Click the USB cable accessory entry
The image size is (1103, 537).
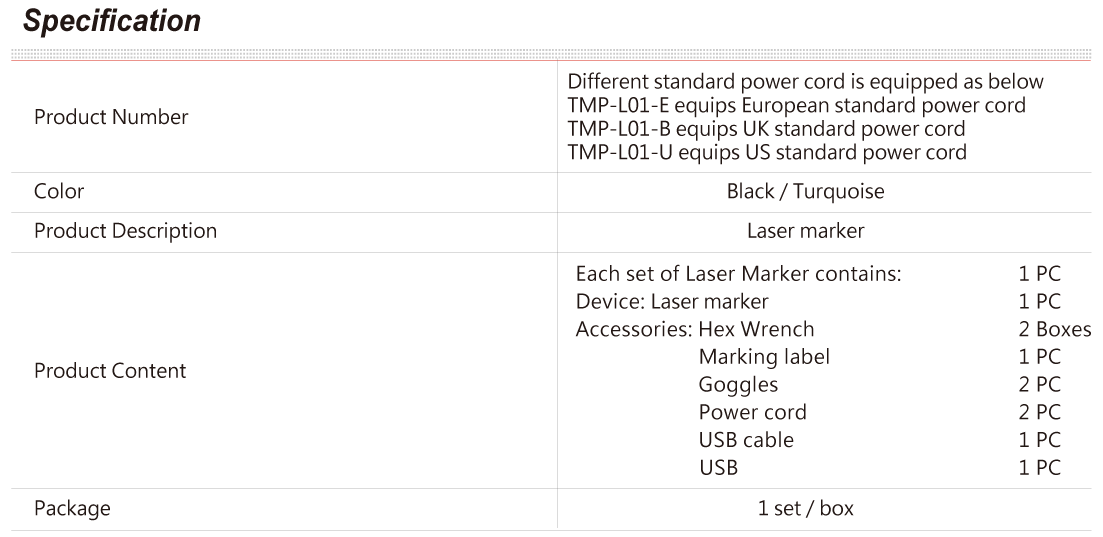(746, 440)
